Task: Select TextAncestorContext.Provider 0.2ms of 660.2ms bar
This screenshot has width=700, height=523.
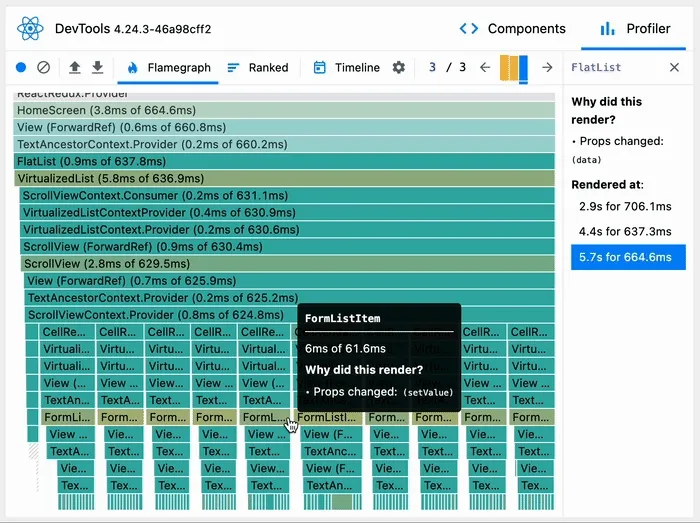Action: (284, 144)
